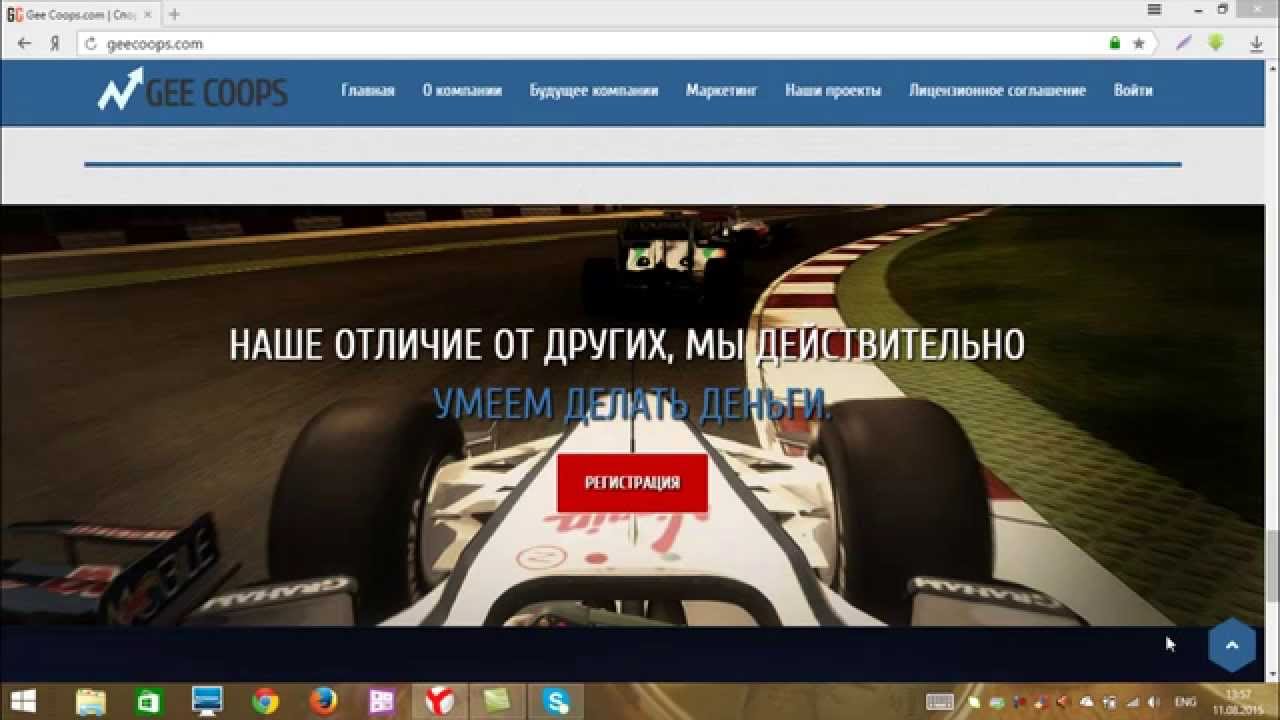Open the green notes app in taskbar
The width and height of the screenshot is (1280, 720).
click(x=498, y=700)
